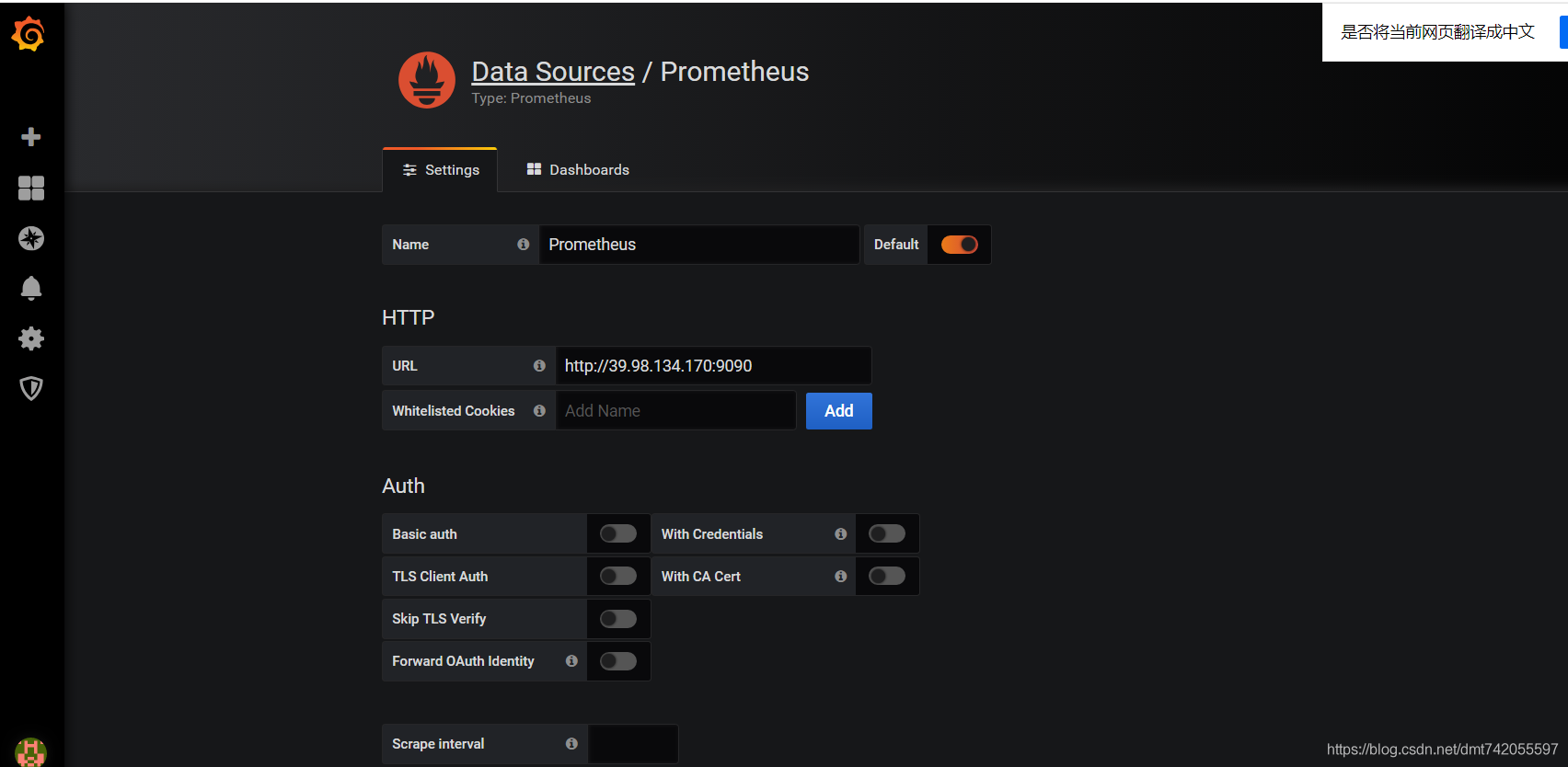Toggle the Default data source switch
The width and height of the screenshot is (1568, 767).
click(x=959, y=245)
